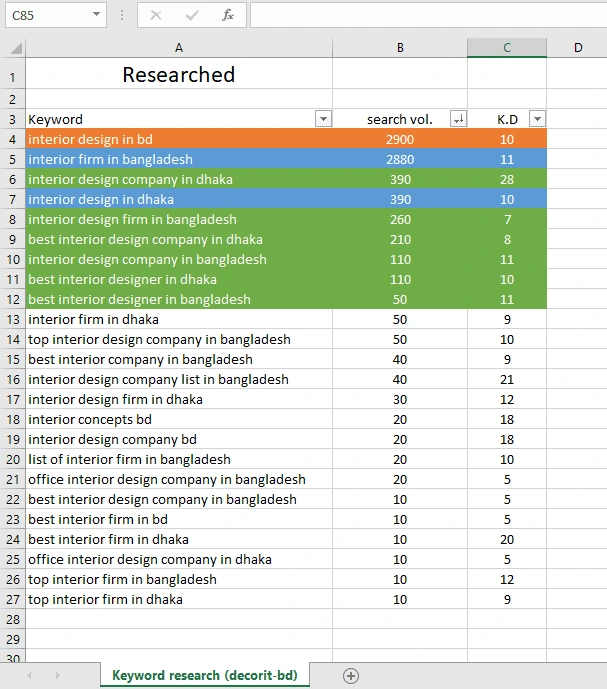Screen dimensions: 607x689
Task: Select column B header
Action: [x=400, y=48]
